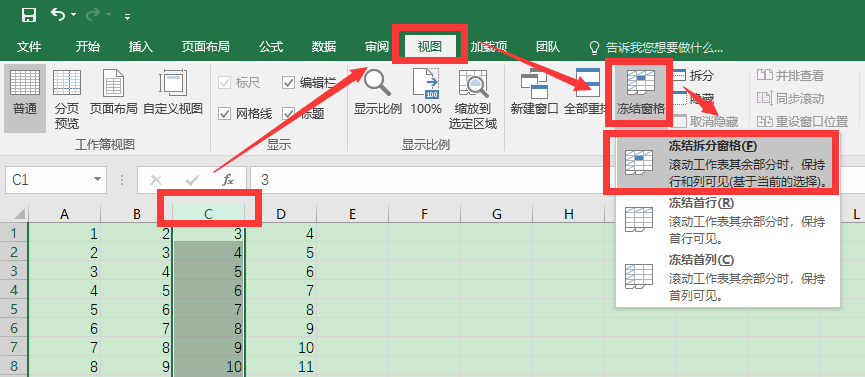Click the 拆分 split button
865x377 pixels.
point(694,76)
